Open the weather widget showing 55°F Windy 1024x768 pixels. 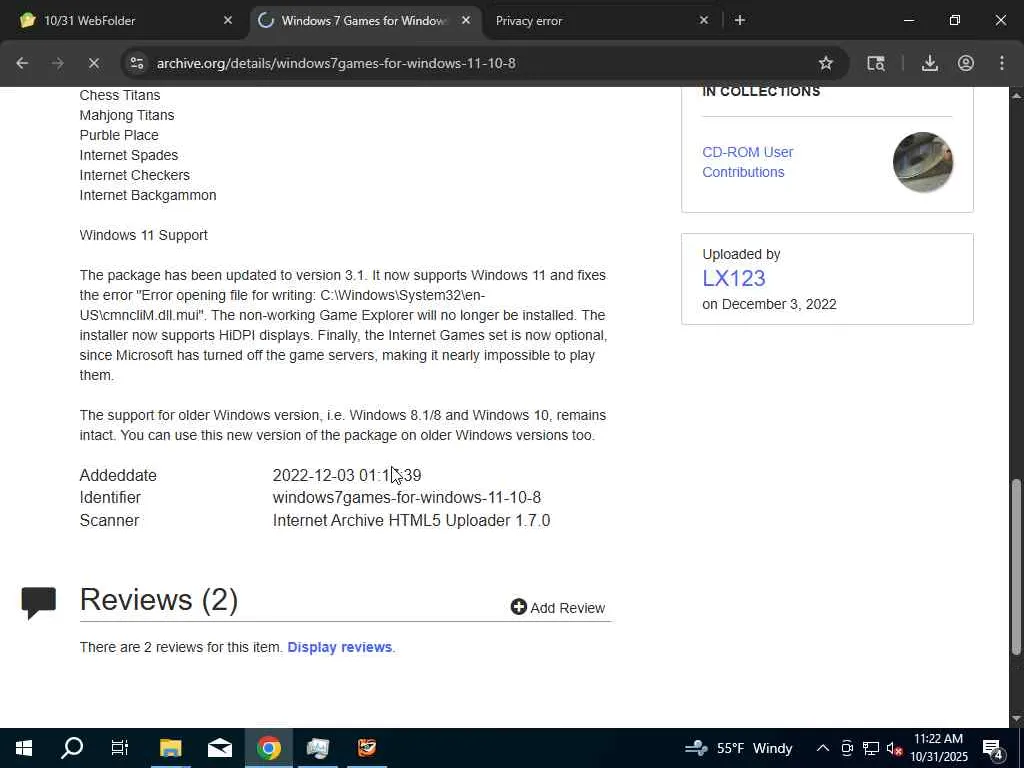(x=739, y=748)
